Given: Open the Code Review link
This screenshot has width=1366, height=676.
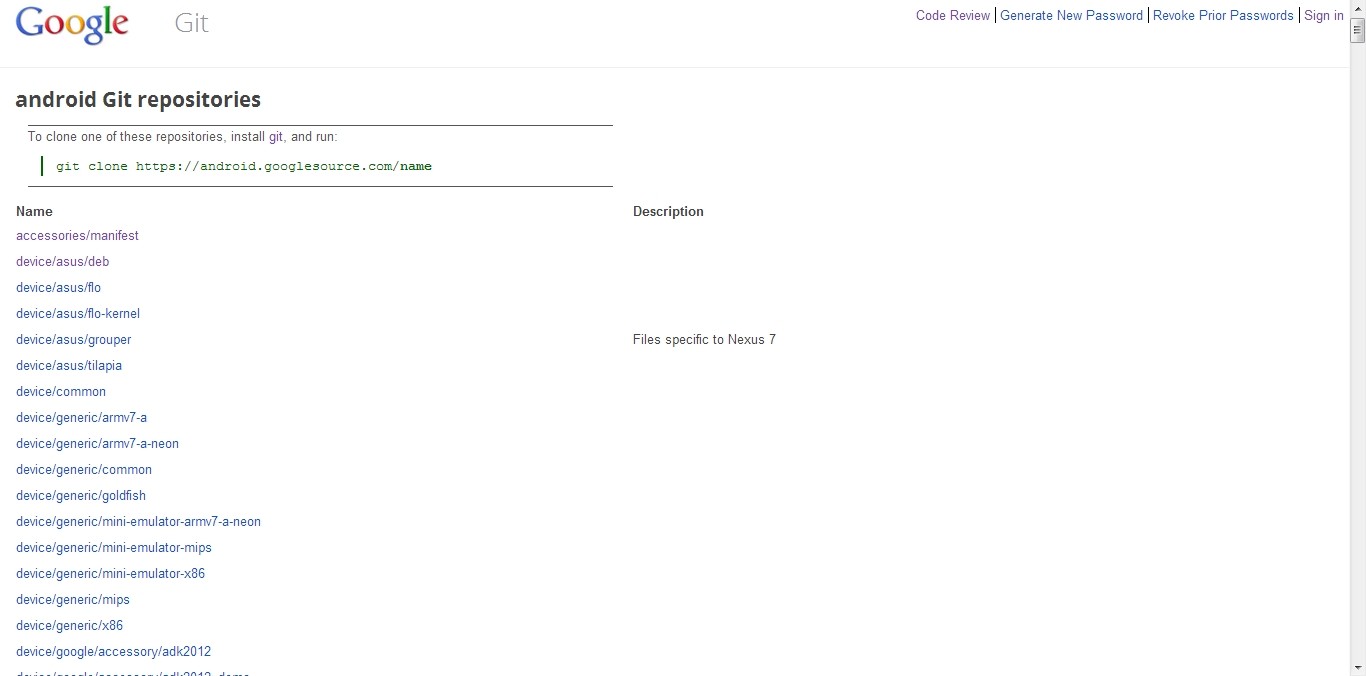Looking at the screenshot, I should pyautogui.click(x=953, y=15).
